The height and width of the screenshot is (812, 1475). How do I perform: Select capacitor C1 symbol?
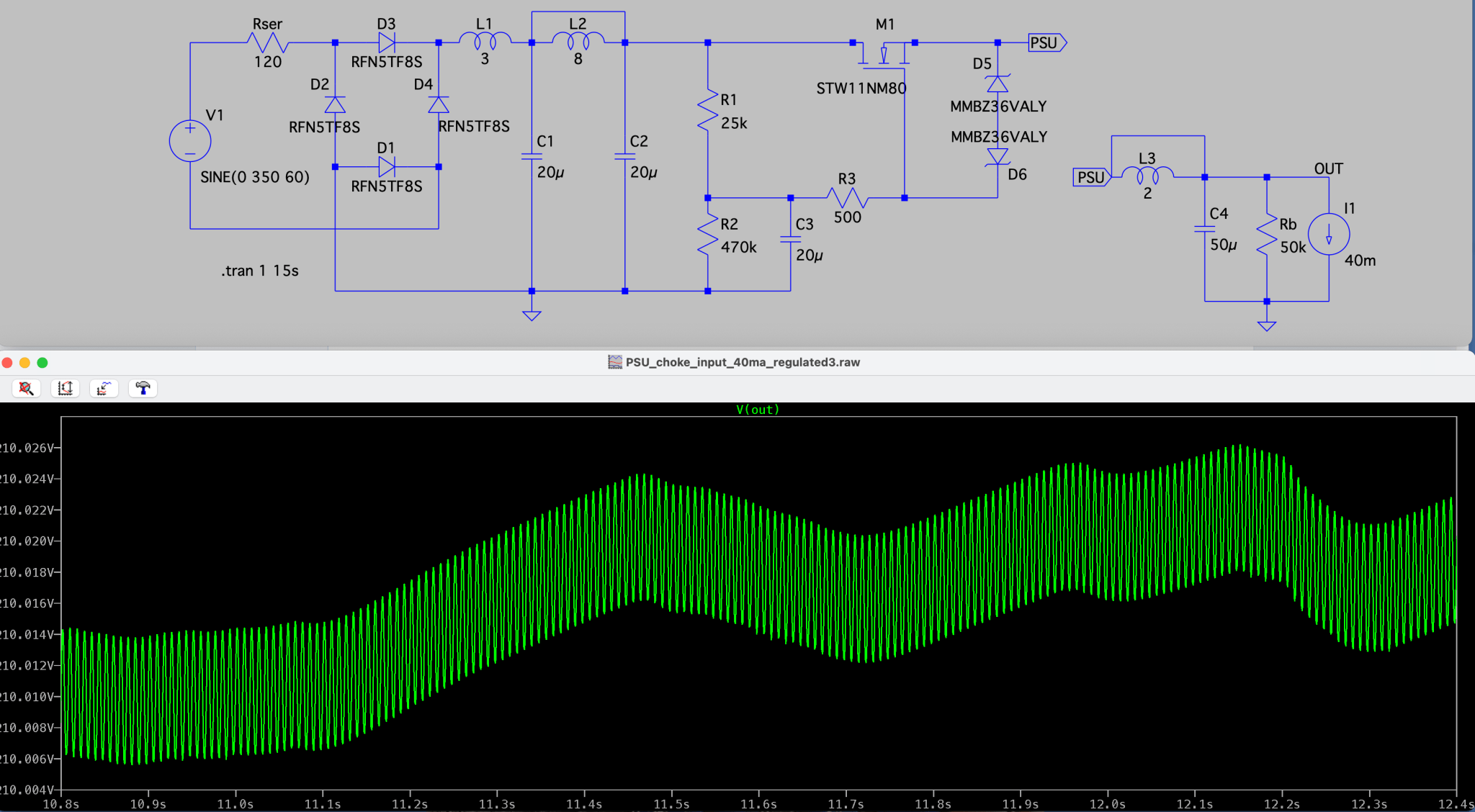[532, 155]
